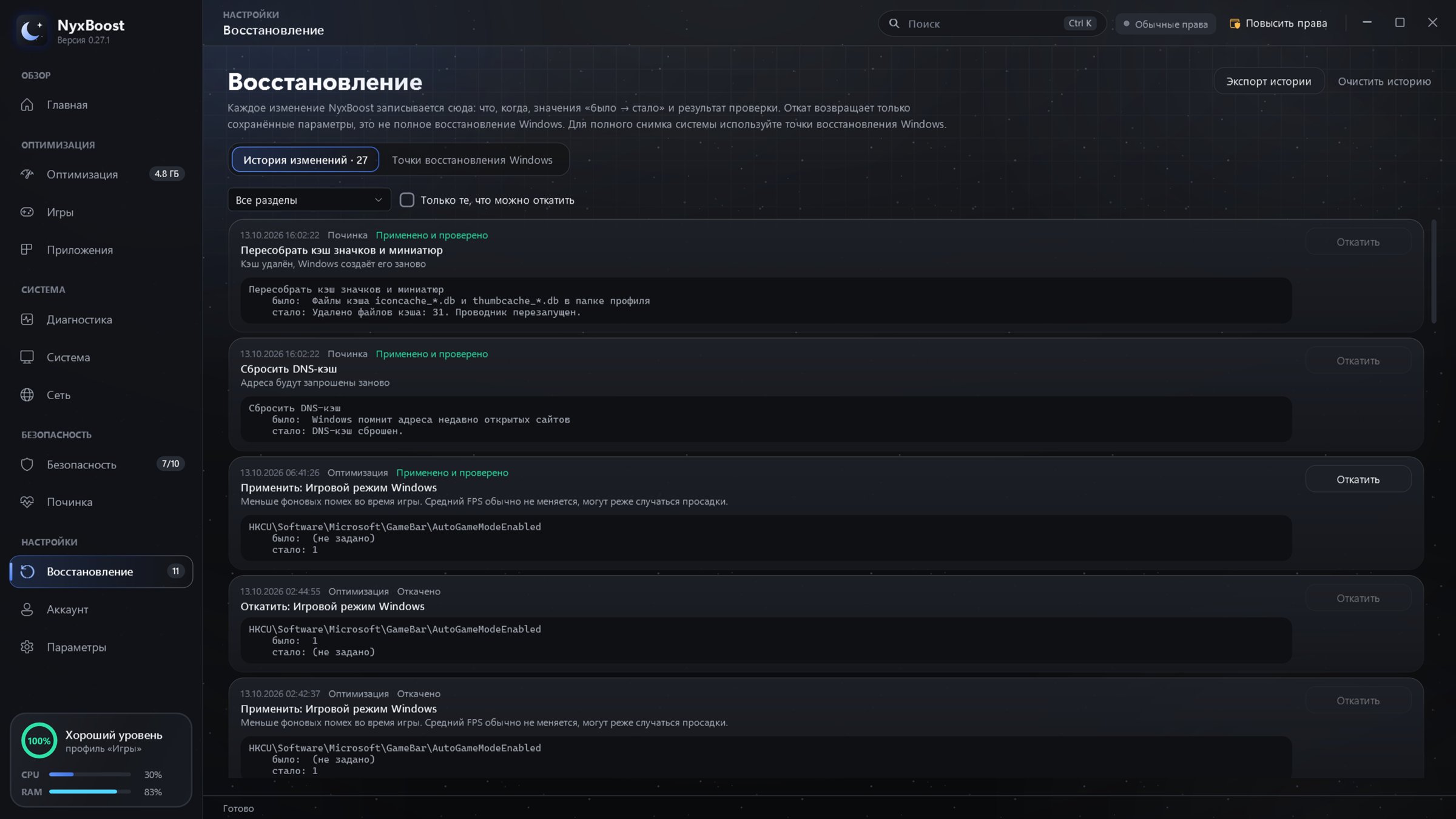Click Откатить for Пересобрать кэш значков entry

click(1358, 242)
